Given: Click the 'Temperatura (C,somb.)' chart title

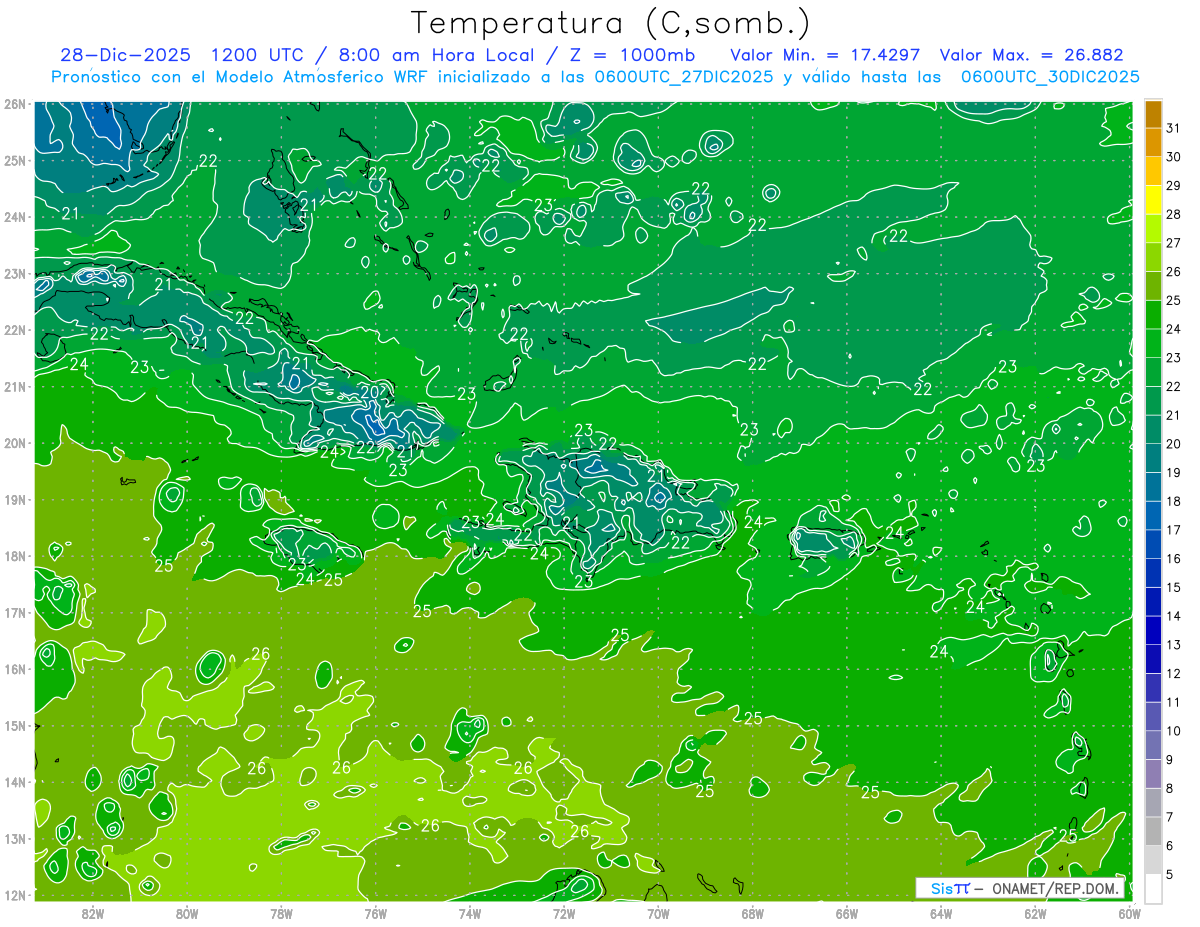Looking at the screenshot, I should click(x=611, y=24).
